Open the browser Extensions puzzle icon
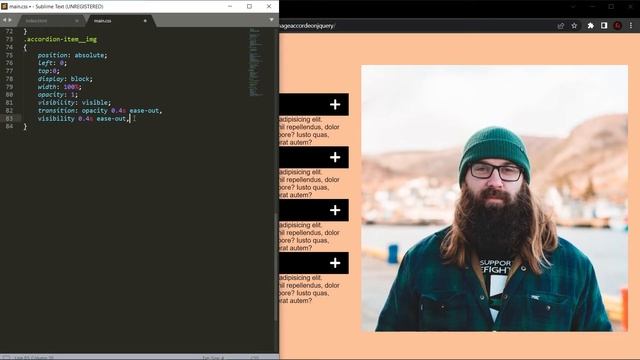Screen dimensions: 640x360 pyautogui.click(x=591, y=26)
